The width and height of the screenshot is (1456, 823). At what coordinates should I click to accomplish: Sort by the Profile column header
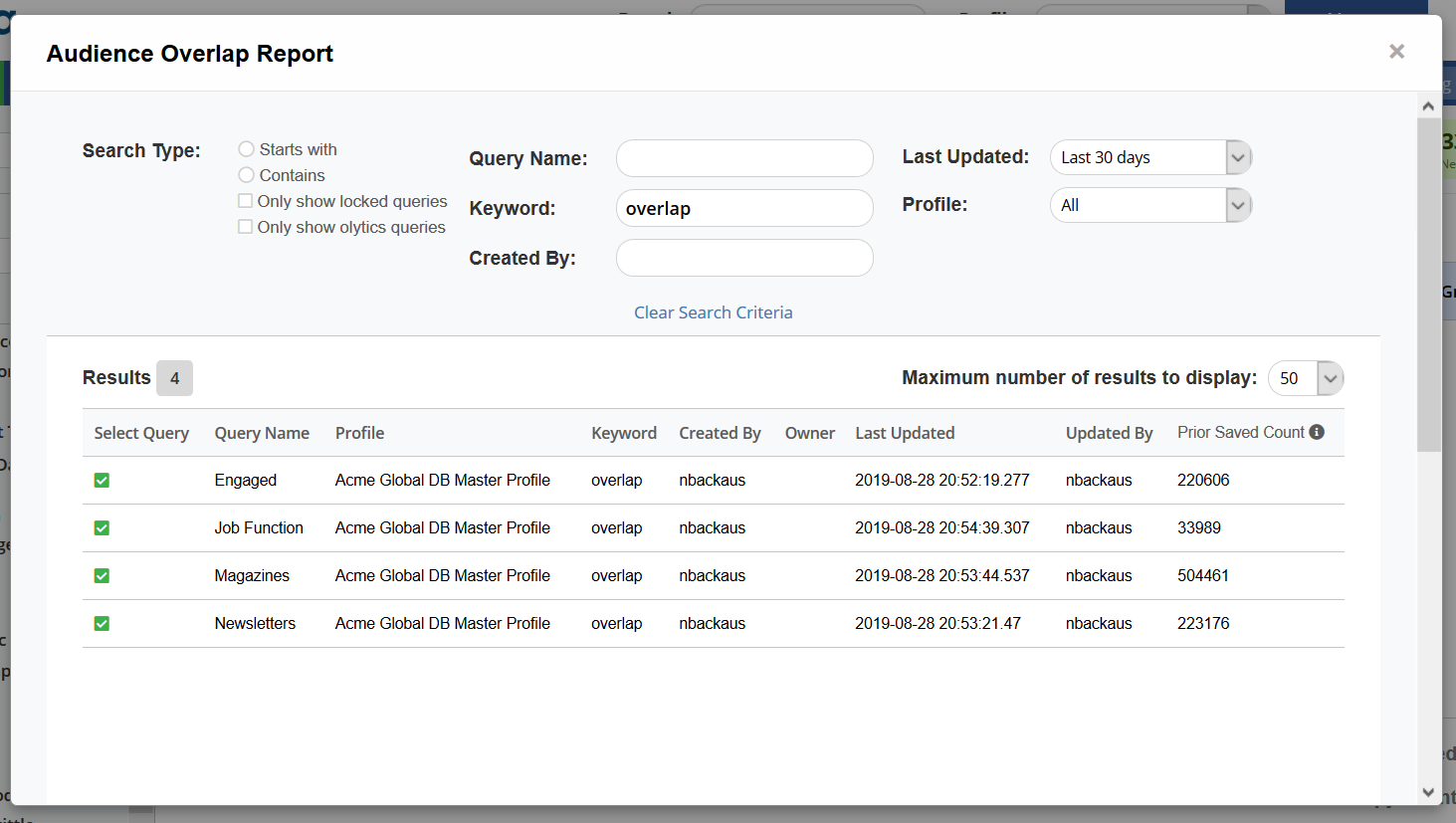(359, 433)
